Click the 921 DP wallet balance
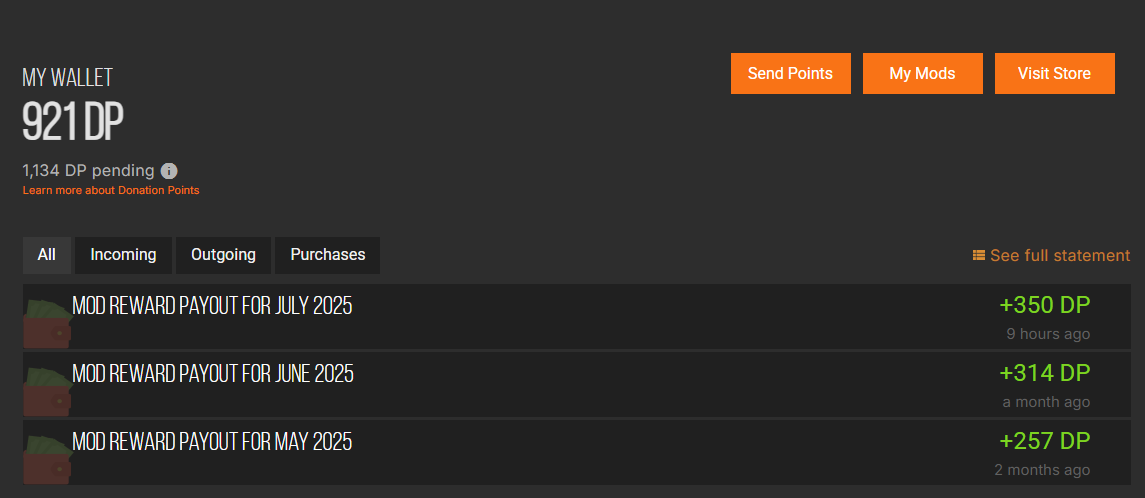 73,122
